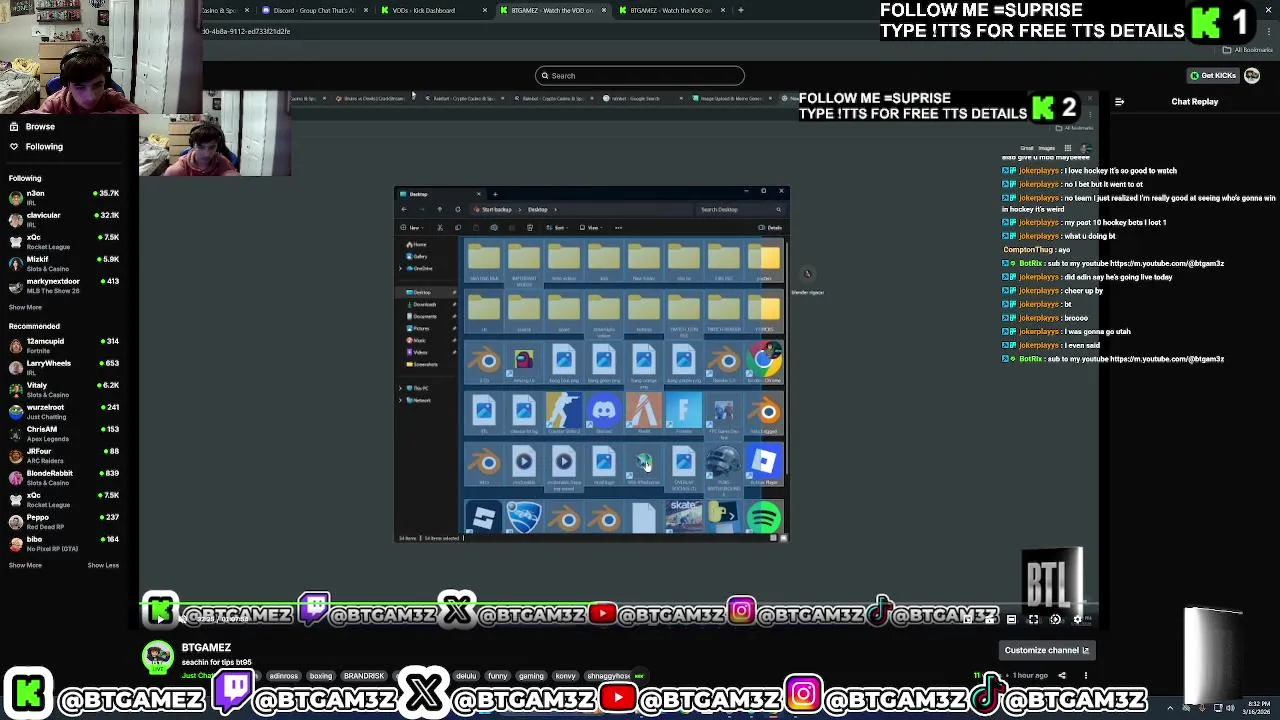
Task: Select Screenshots folder in Explorer sidebar
Action: 425,365
